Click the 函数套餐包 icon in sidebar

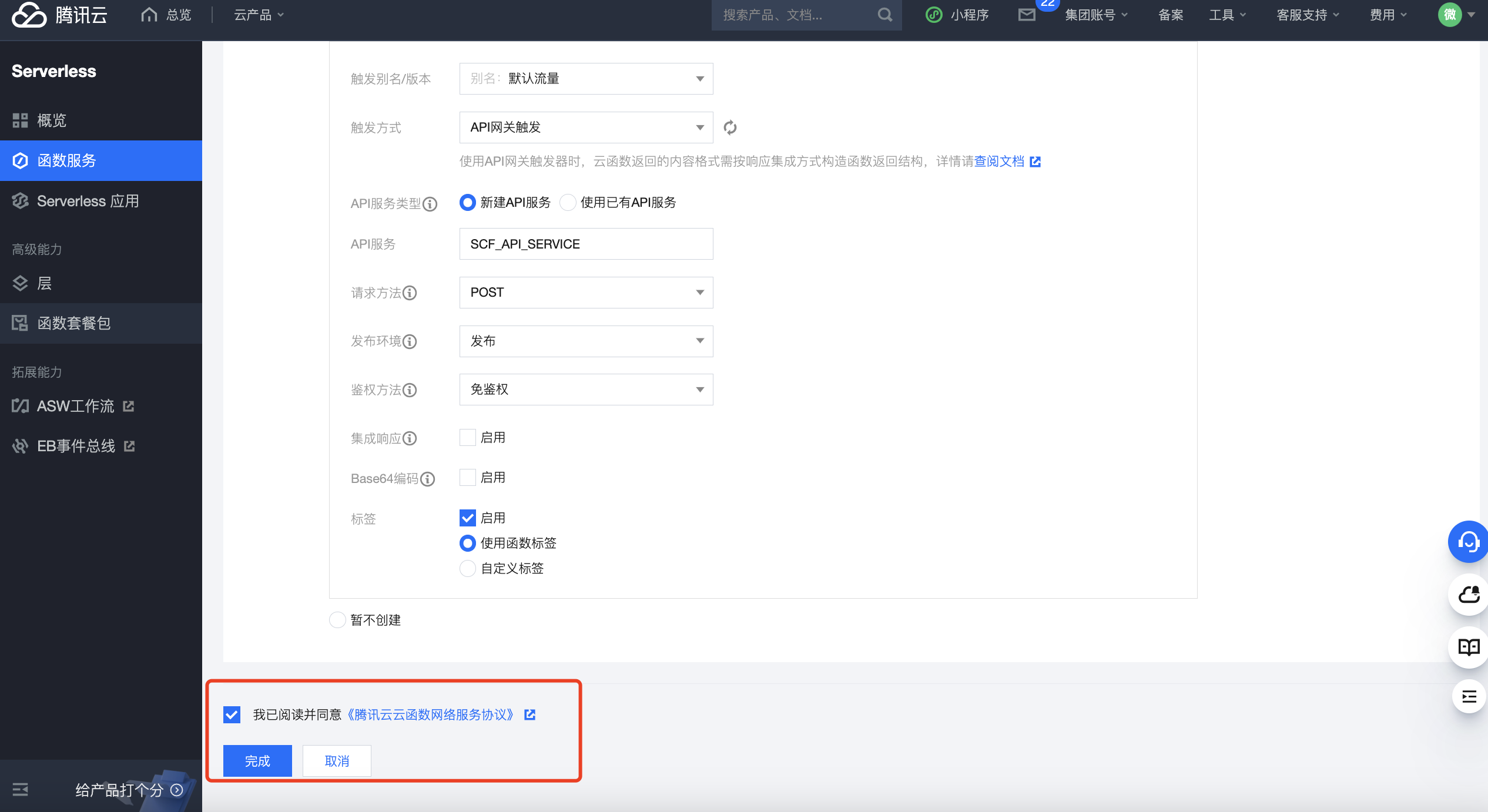[x=21, y=323]
